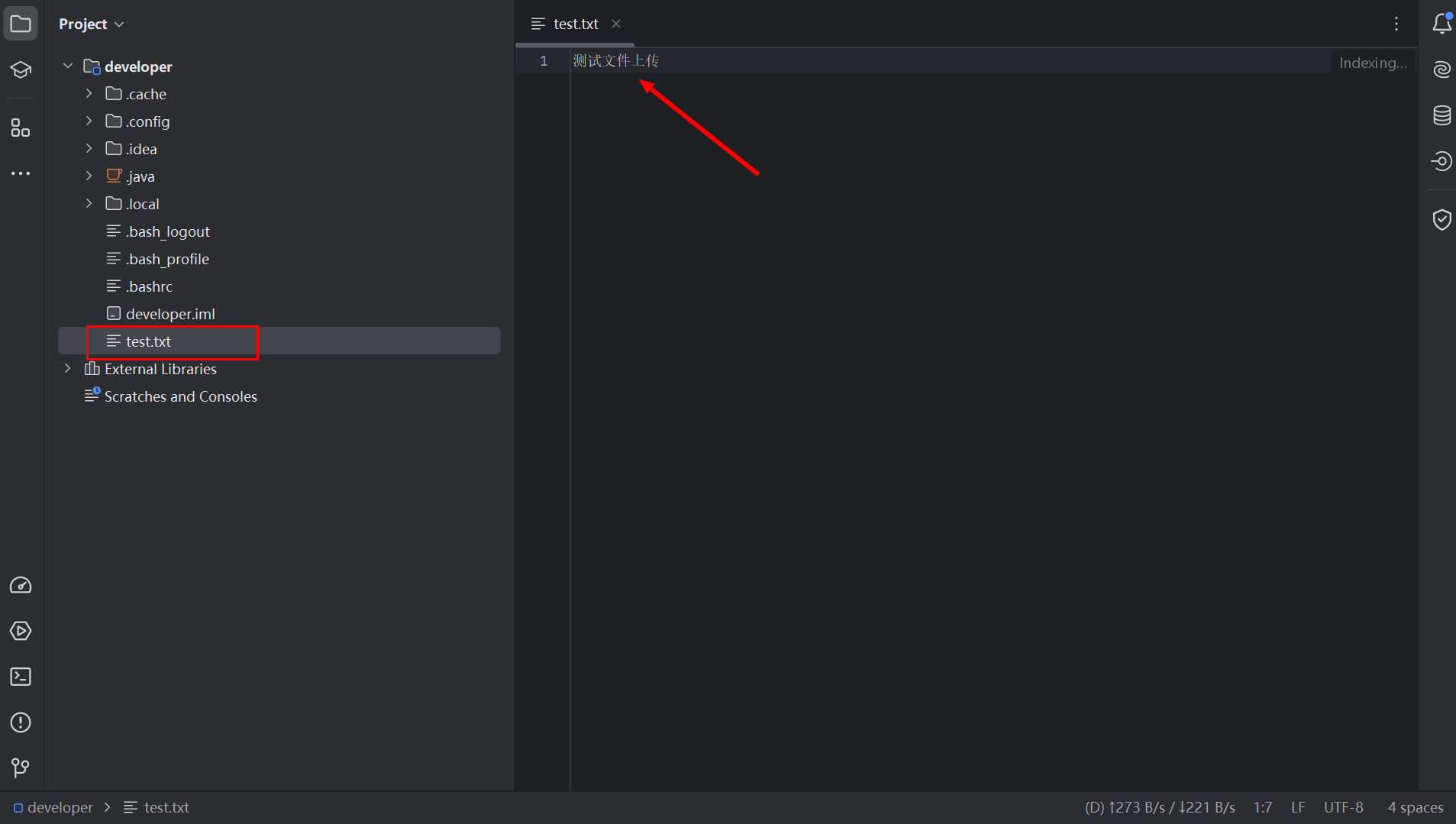Open the Problems tool window icon
Image resolution: width=1456 pixels, height=824 pixels.
[x=21, y=722]
